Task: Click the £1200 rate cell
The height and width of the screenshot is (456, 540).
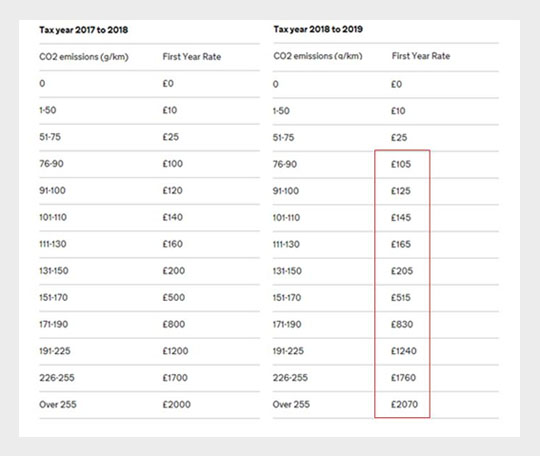Action: (x=175, y=351)
